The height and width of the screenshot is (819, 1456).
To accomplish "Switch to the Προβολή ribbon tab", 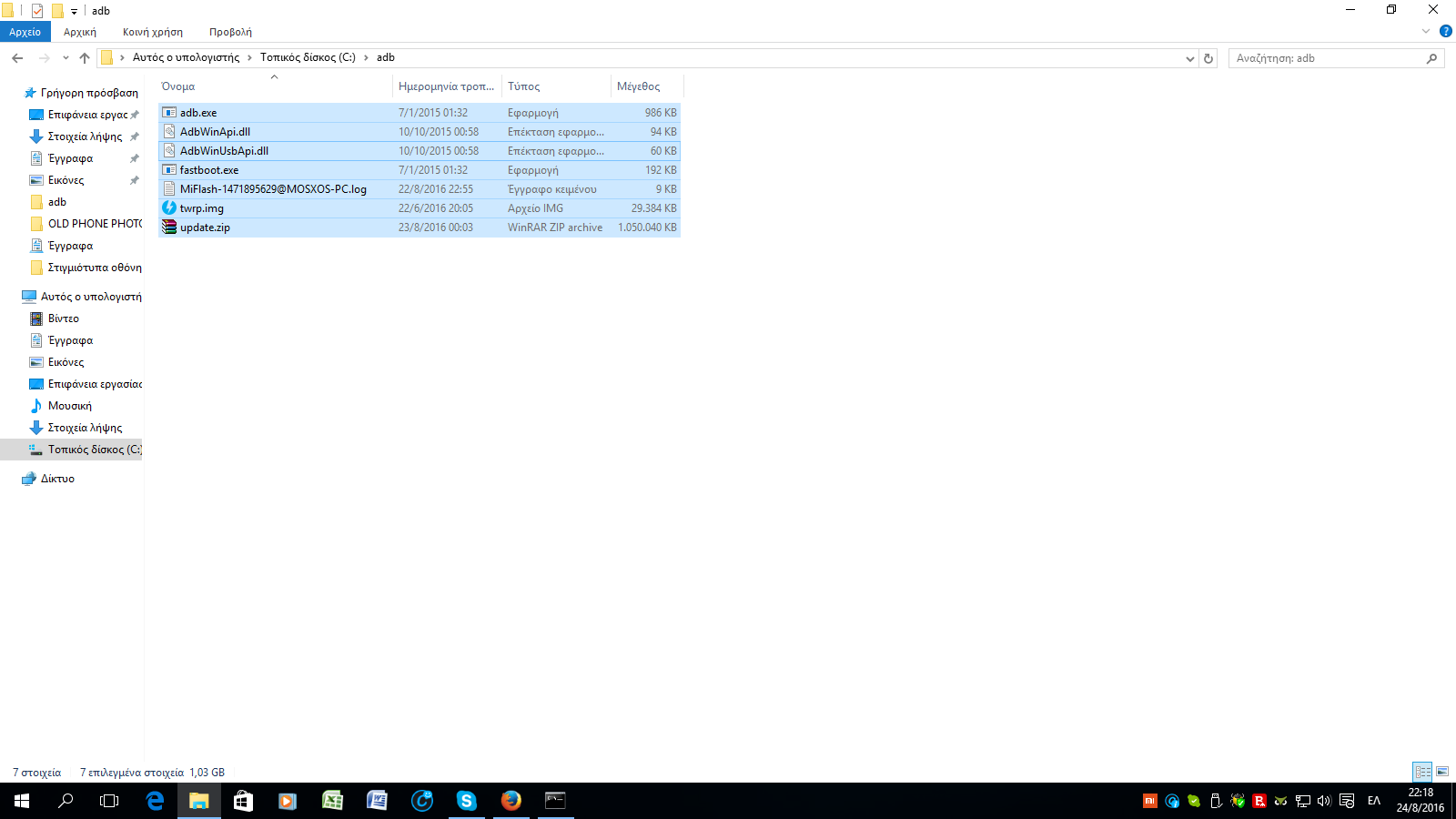I will pos(230,32).
